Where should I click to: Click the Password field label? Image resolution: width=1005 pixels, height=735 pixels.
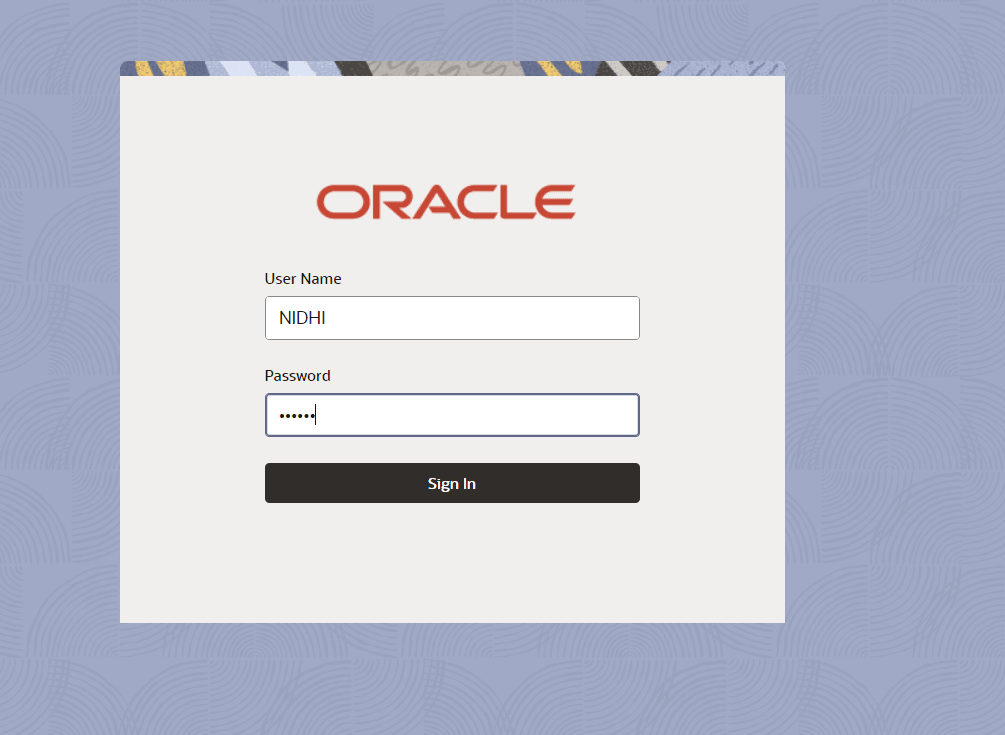pos(297,375)
